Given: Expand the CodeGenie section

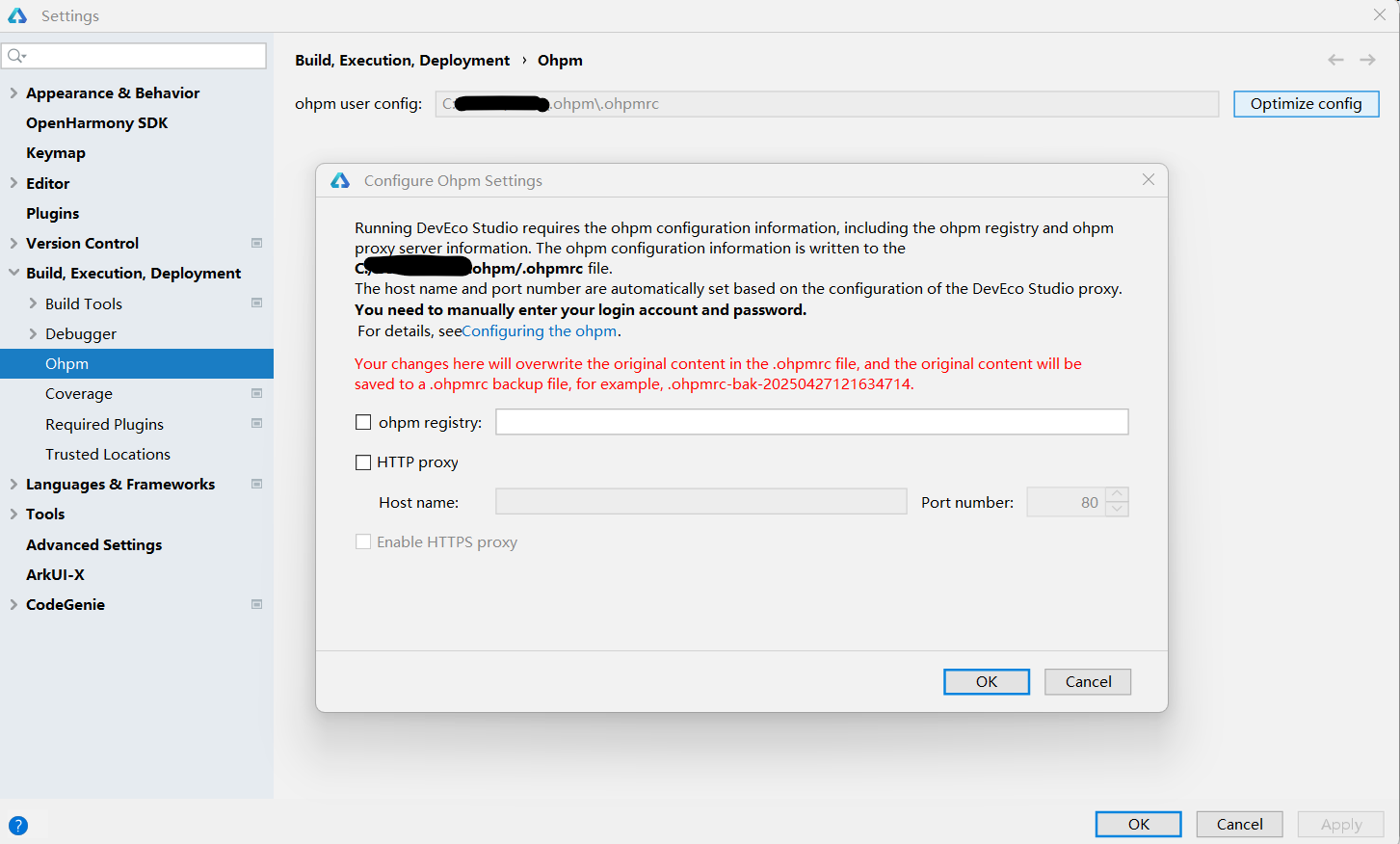Looking at the screenshot, I should pyautogui.click(x=13, y=604).
